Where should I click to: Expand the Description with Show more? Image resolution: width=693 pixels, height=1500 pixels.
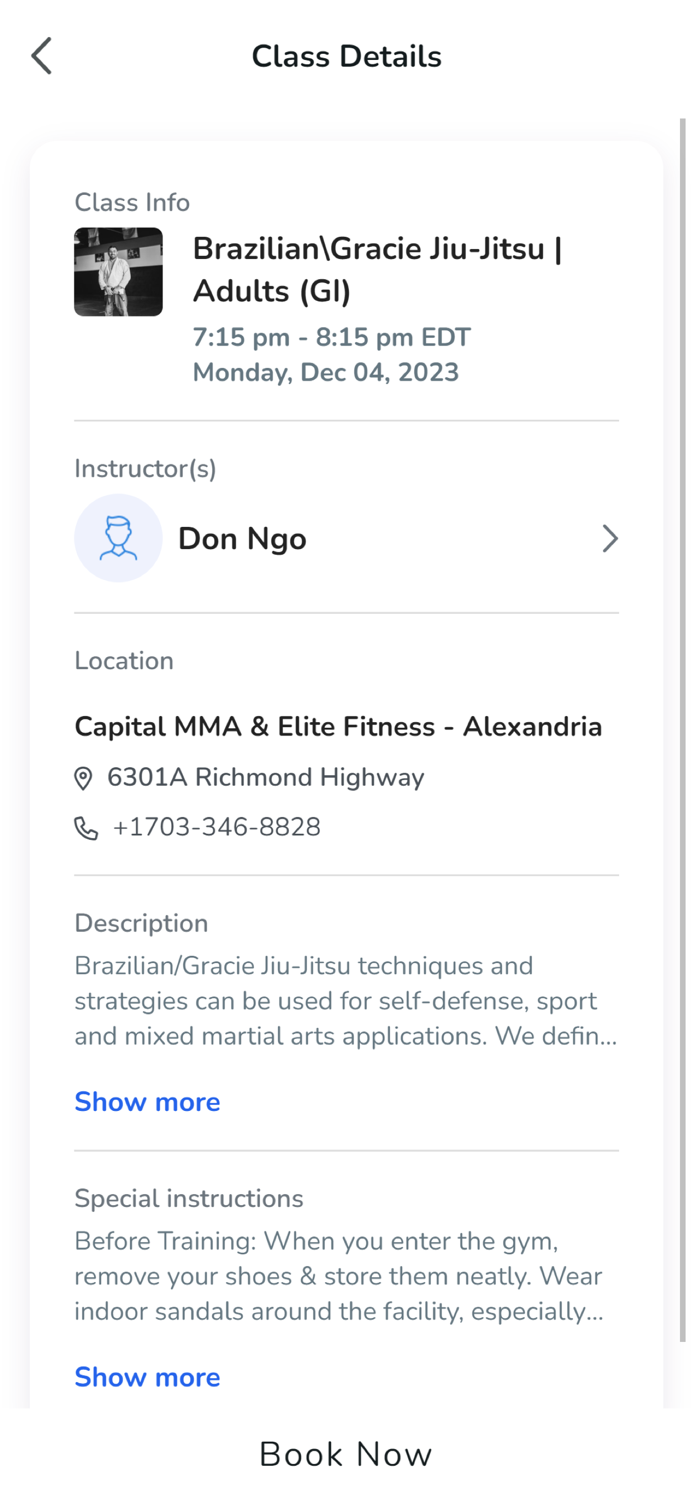pos(147,1101)
